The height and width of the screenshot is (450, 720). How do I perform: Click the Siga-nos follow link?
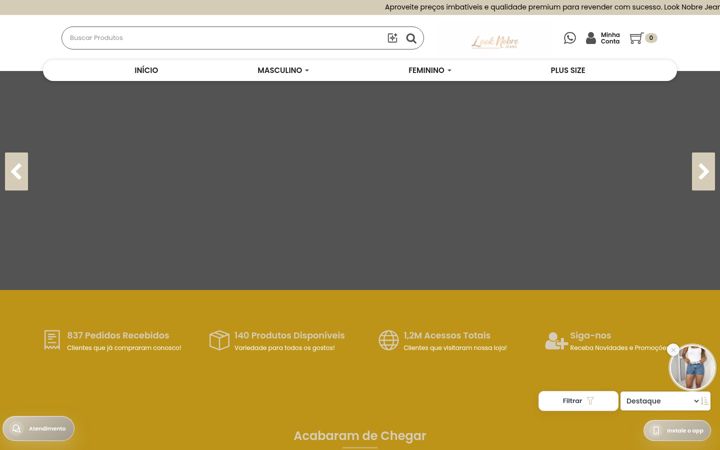tap(591, 335)
